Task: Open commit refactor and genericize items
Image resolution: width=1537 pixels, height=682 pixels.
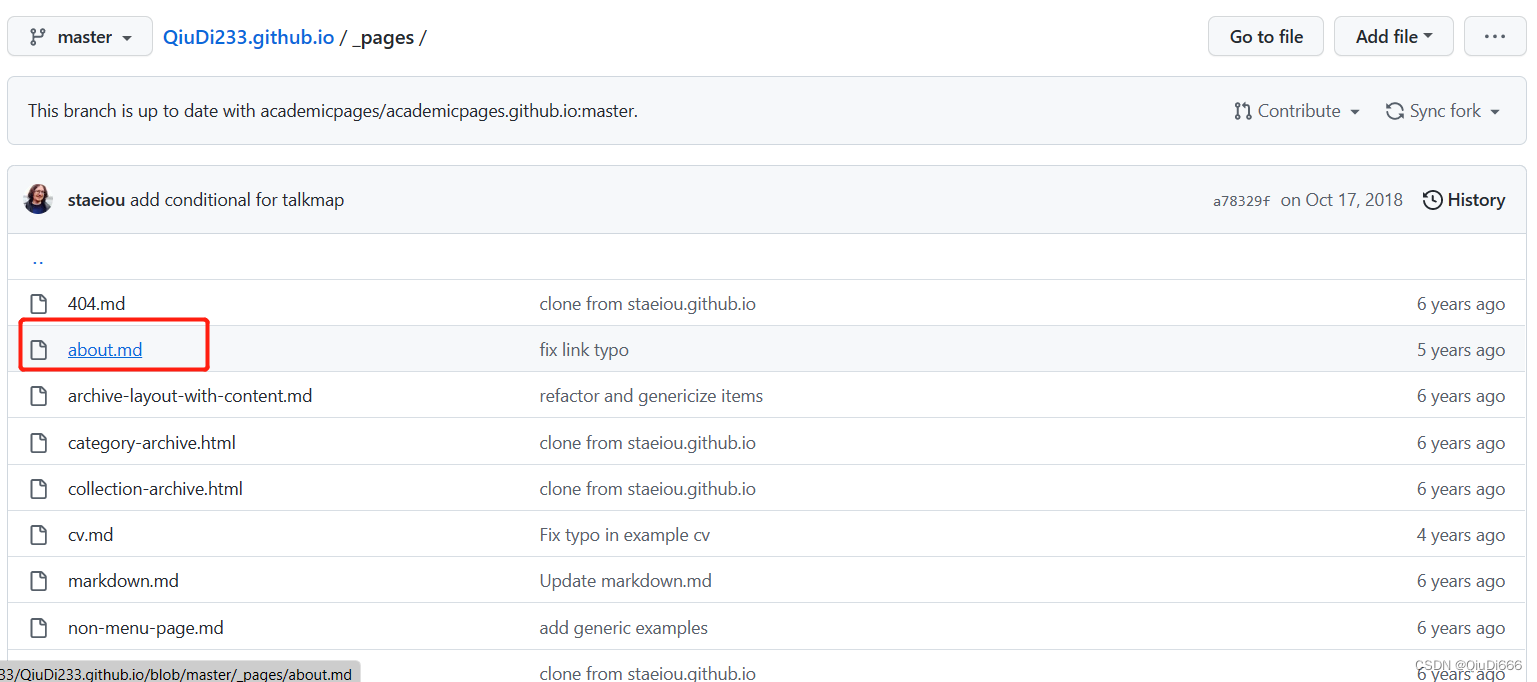Action: (651, 396)
